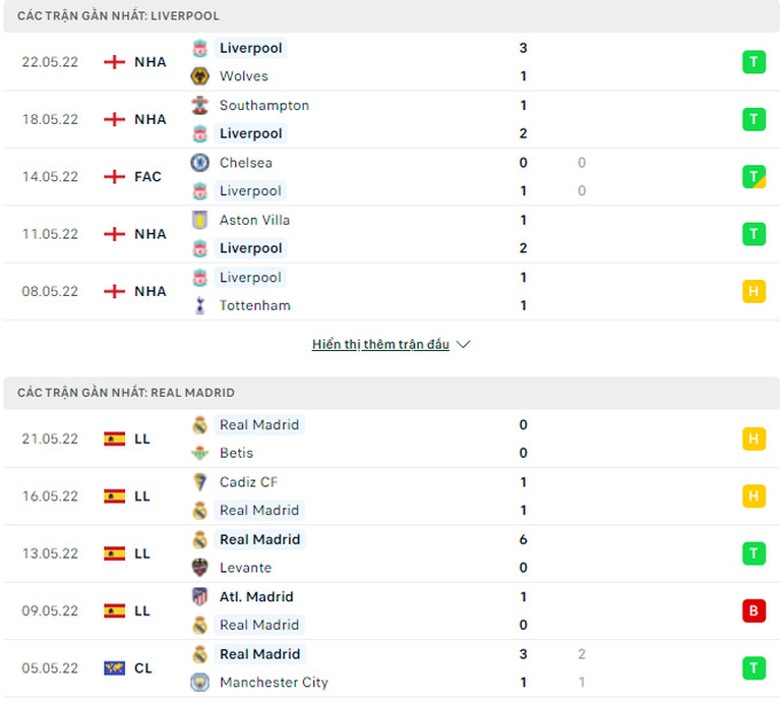Click the Wolves club crest icon
Screen dimensions: 780x701
(x=200, y=76)
